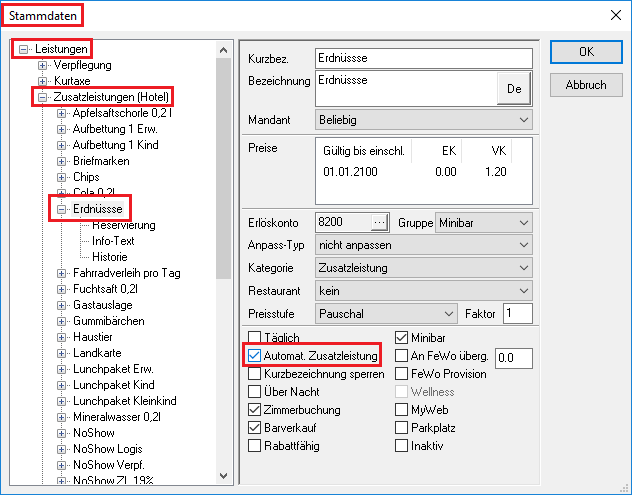
Task: Open the Restaurant dropdown
Action: pos(424,291)
